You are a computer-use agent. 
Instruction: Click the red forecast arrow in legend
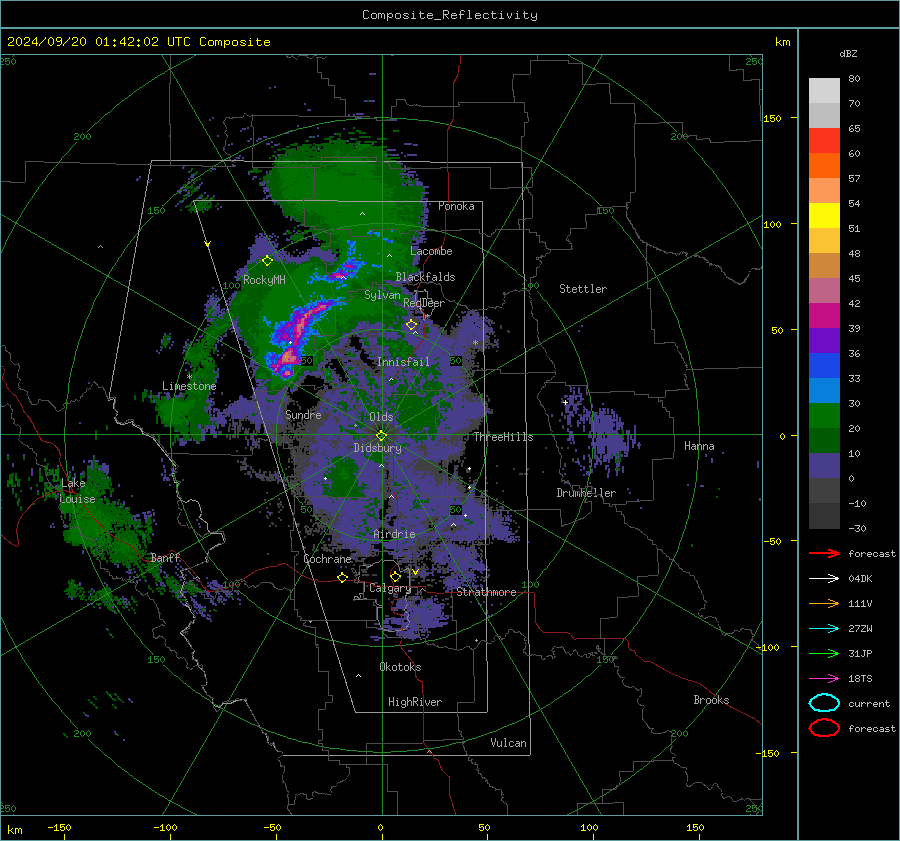pyautogui.click(x=824, y=553)
